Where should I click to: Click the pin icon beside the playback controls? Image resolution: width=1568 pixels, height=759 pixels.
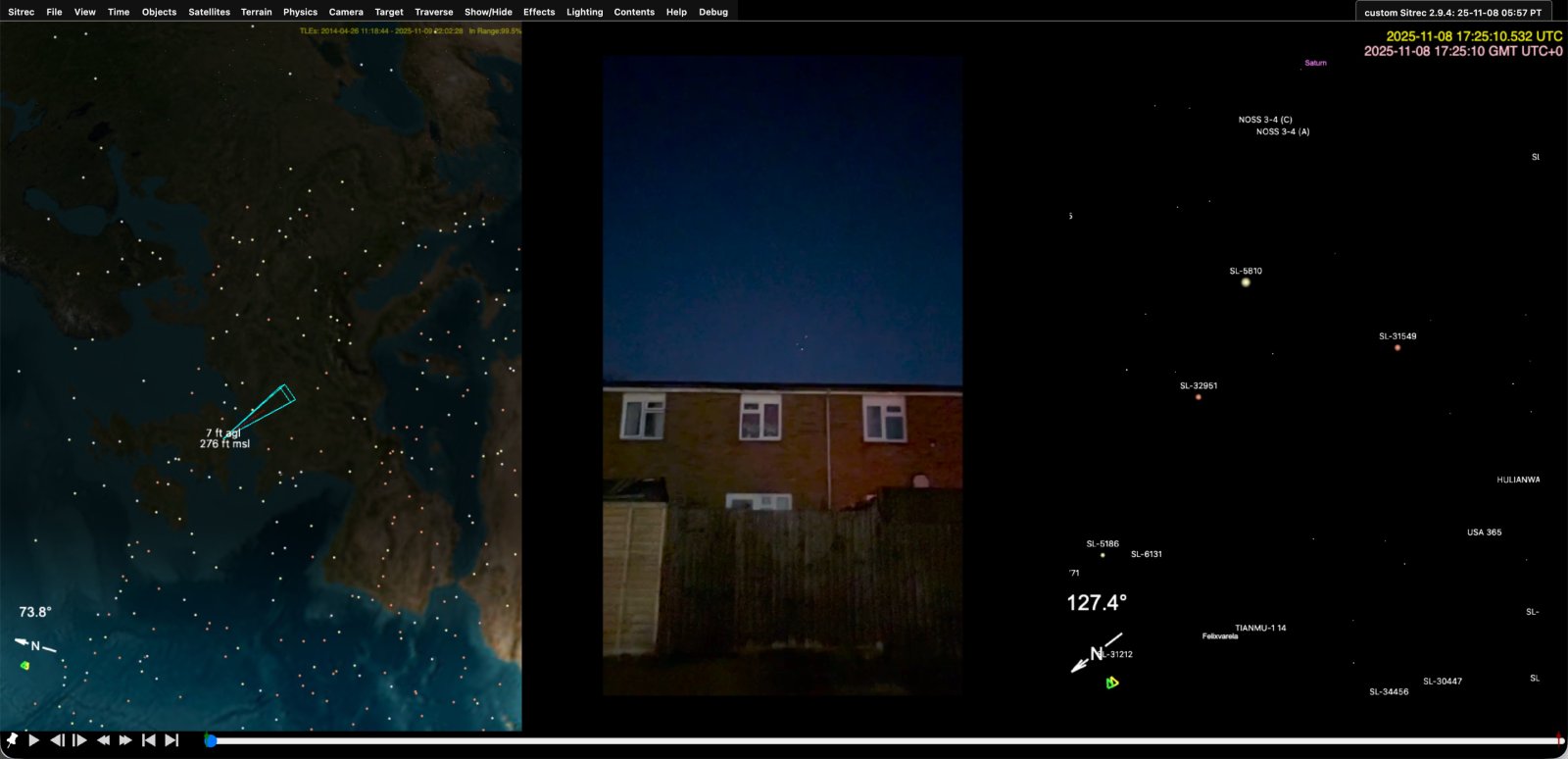[12, 740]
